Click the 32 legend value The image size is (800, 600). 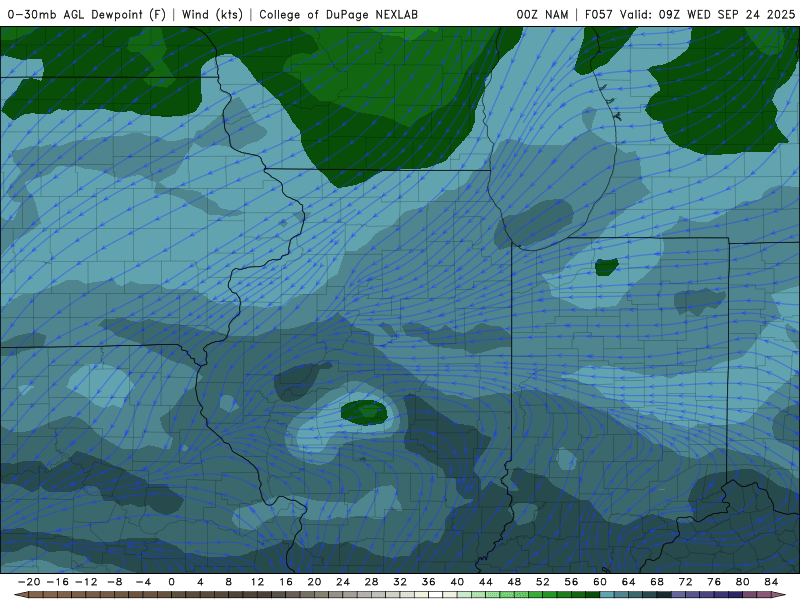click(x=400, y=582)
